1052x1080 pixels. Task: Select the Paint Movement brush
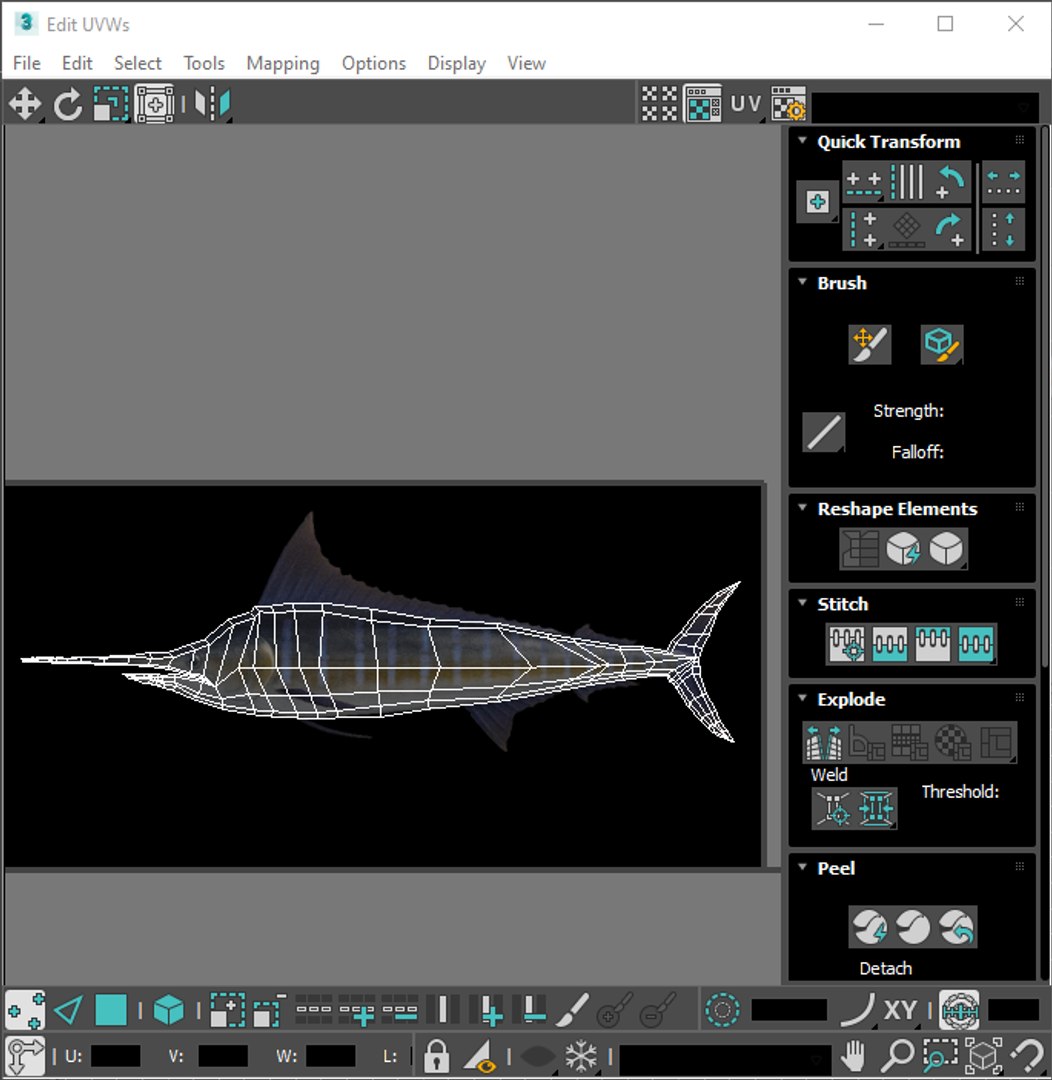[x=869, y=344]
